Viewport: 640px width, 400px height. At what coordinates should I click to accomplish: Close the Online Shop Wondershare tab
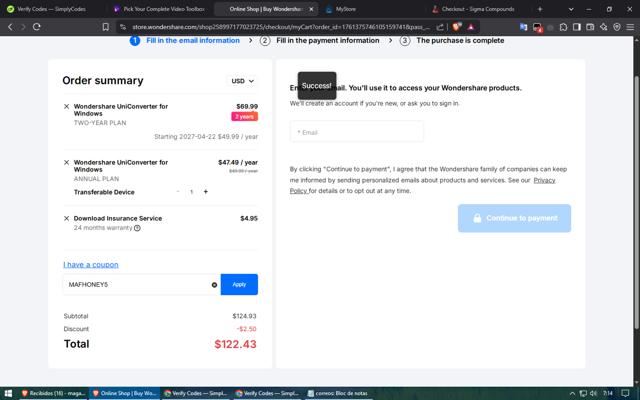[311, 9]
